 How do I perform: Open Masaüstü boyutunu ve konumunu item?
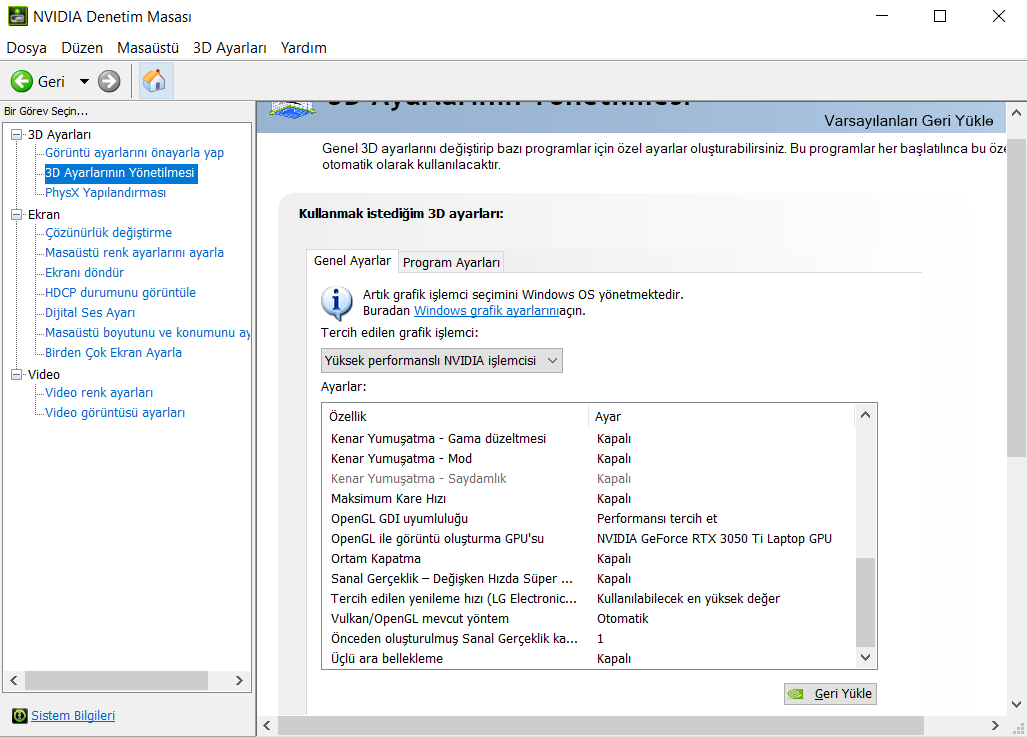click(147, 333)
